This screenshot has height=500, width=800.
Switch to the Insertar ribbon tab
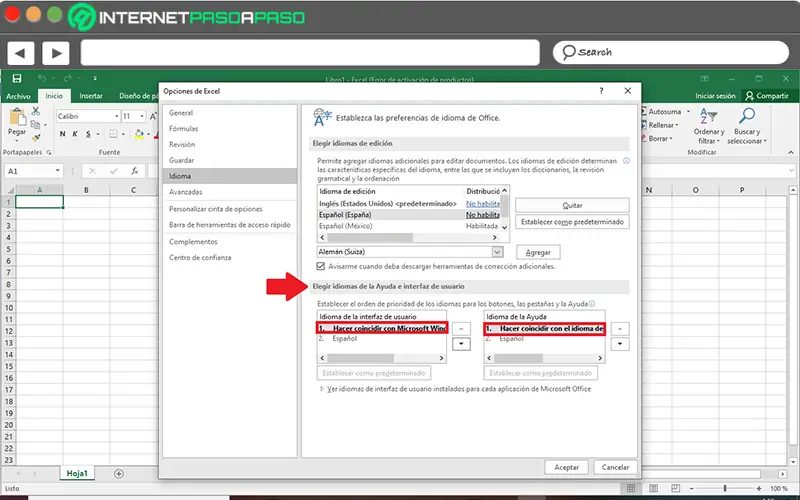click(91, 96)
